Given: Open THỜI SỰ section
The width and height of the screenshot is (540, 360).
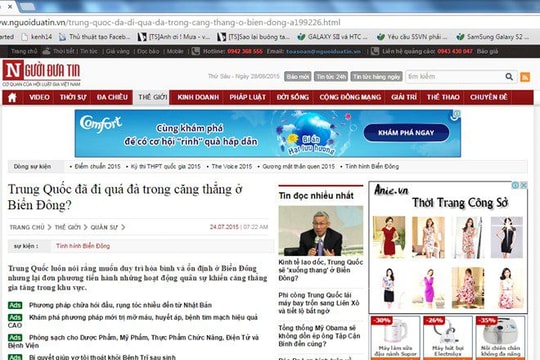Looking at the screenshot, I should point(73,97).
